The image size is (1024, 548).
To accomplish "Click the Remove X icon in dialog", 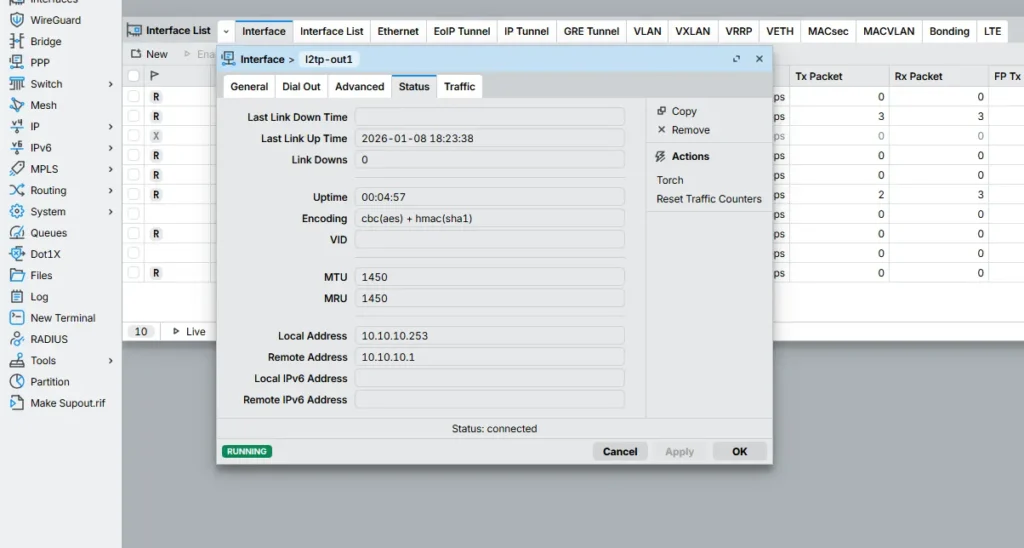I will pyautogui.click(x=662, y=129).
